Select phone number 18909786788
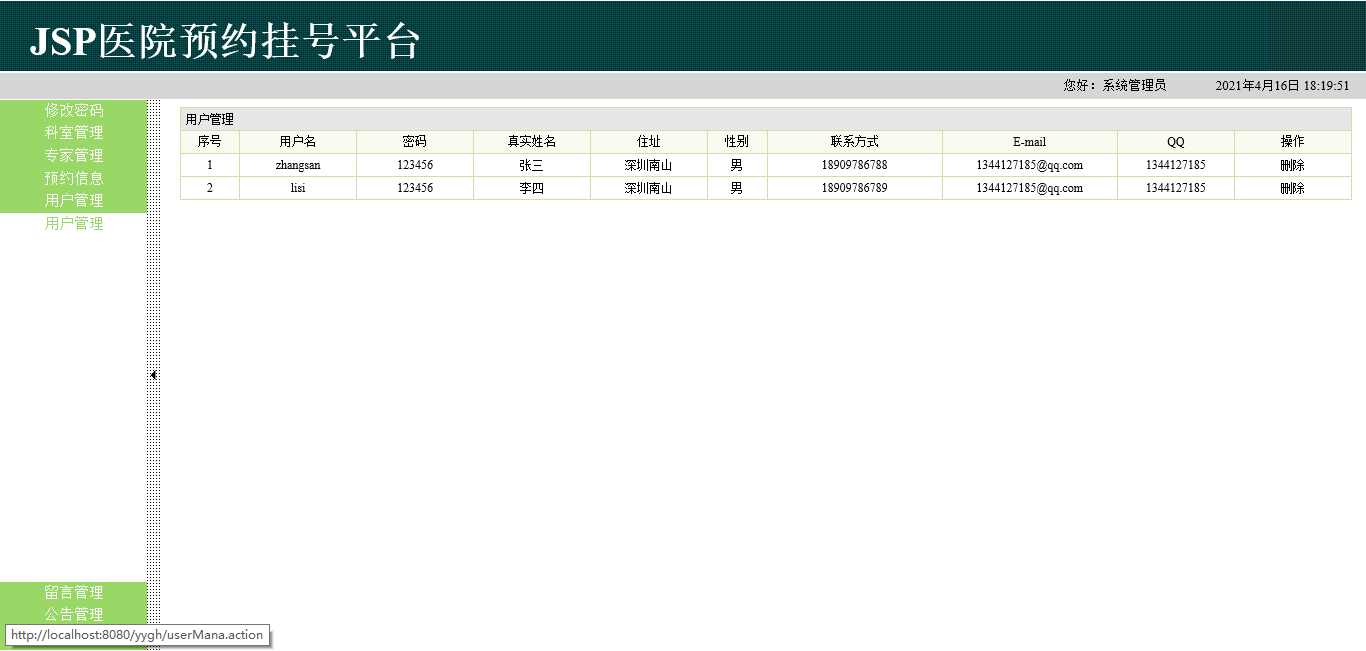Image resolution: width=1366 pixels, height=651 pixels. [x=855, y=165]
